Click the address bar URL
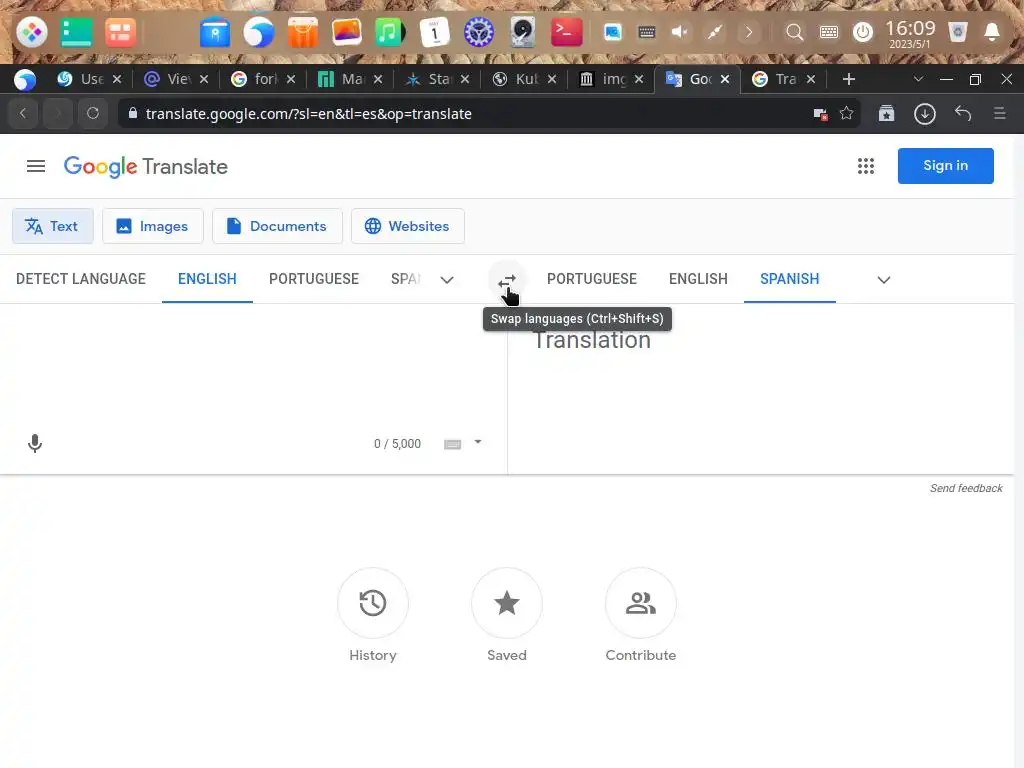1024x768 pixels. click(x=308, y=114)
